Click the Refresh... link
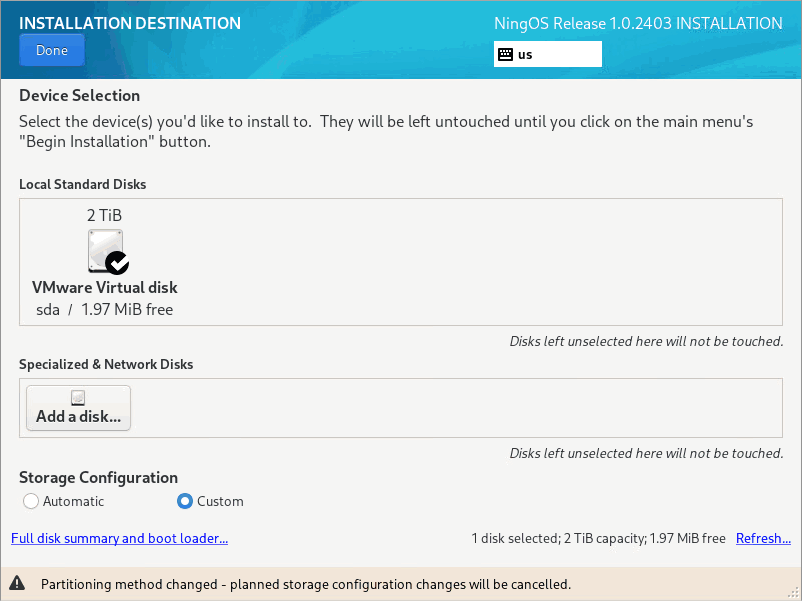Viewport: 802px width, 601px height. point(763,539)
